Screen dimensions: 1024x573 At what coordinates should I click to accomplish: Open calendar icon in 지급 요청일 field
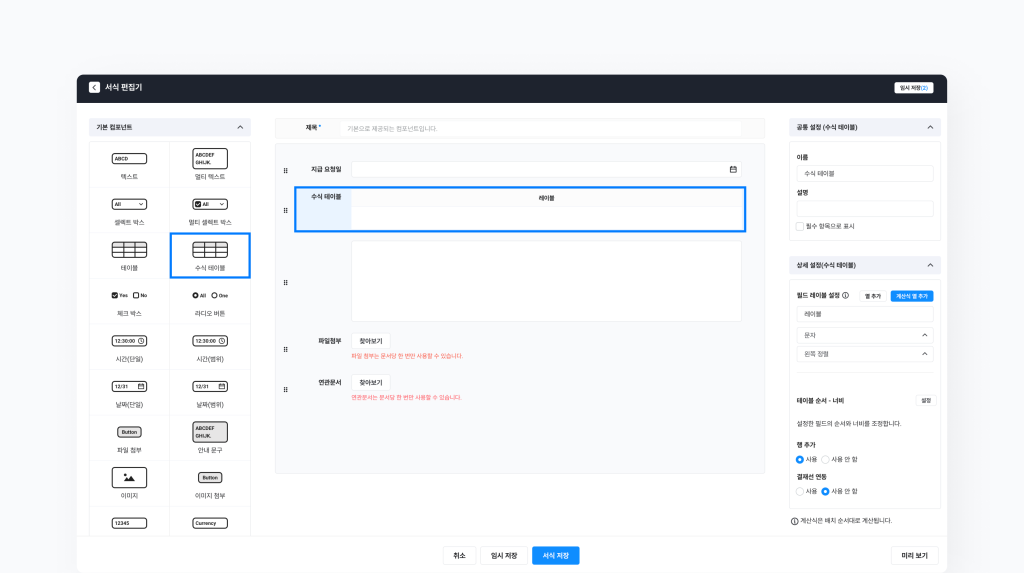click(733, 170)
